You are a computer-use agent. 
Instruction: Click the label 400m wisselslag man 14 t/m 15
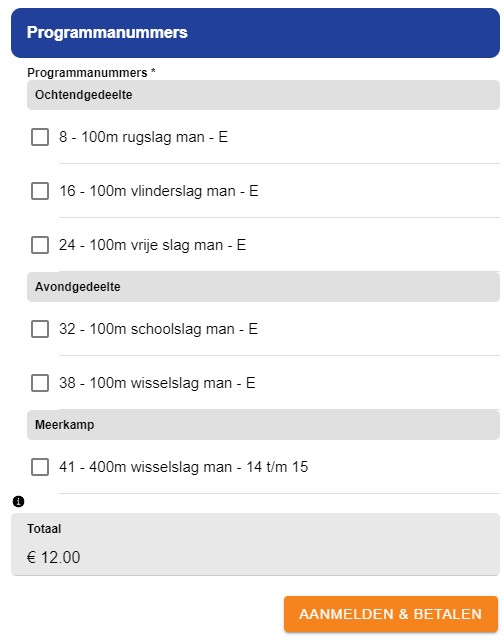(199, 467)
